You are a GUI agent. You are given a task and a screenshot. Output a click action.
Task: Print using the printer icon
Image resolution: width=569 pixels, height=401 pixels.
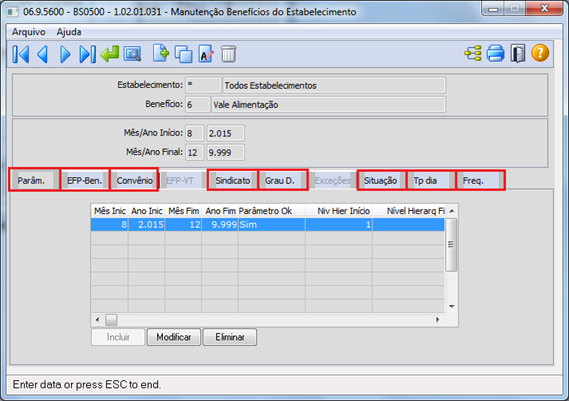coord(495,54)
